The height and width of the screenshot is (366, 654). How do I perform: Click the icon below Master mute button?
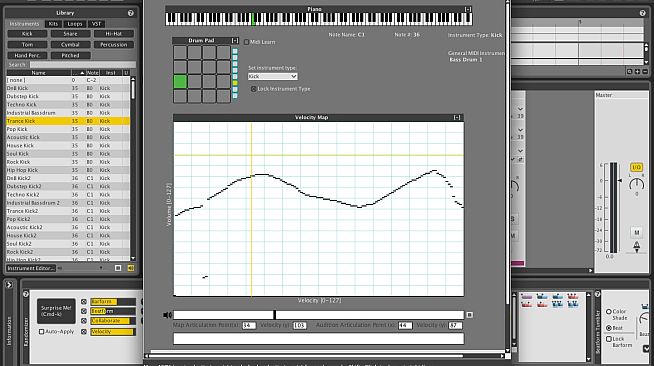[x=636, y=247]
